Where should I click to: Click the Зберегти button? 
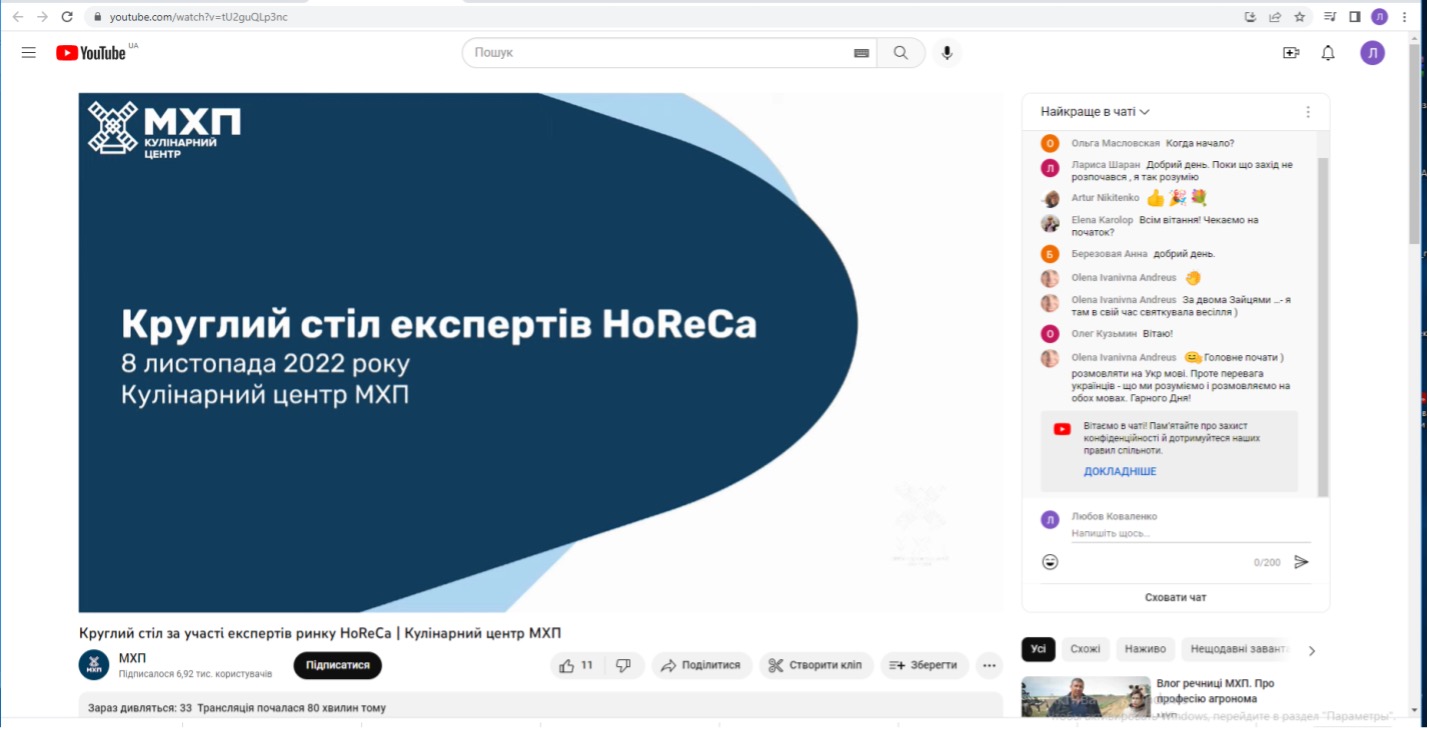[924, 665]
